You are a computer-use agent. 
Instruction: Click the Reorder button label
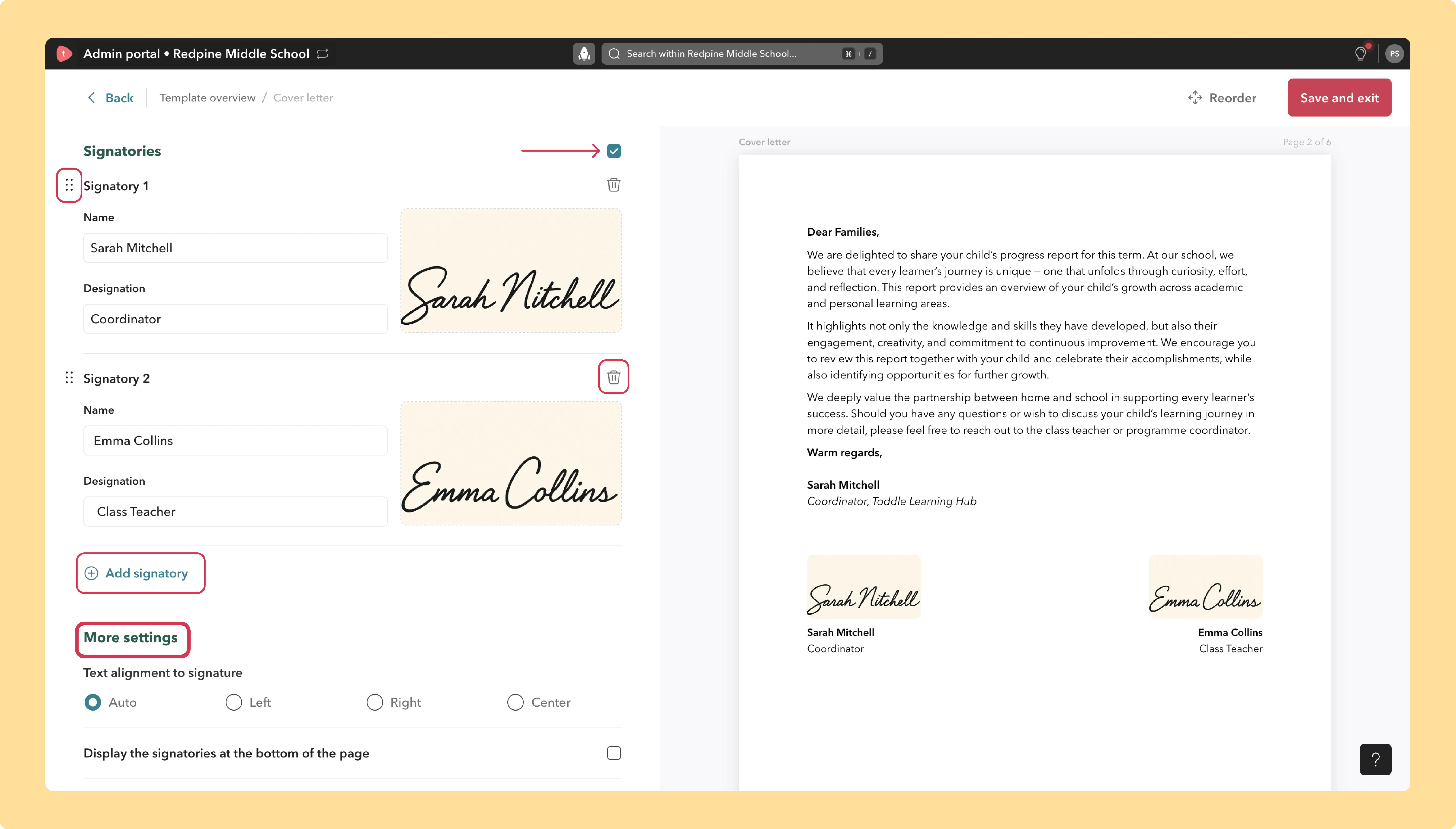coord(1233,98)
